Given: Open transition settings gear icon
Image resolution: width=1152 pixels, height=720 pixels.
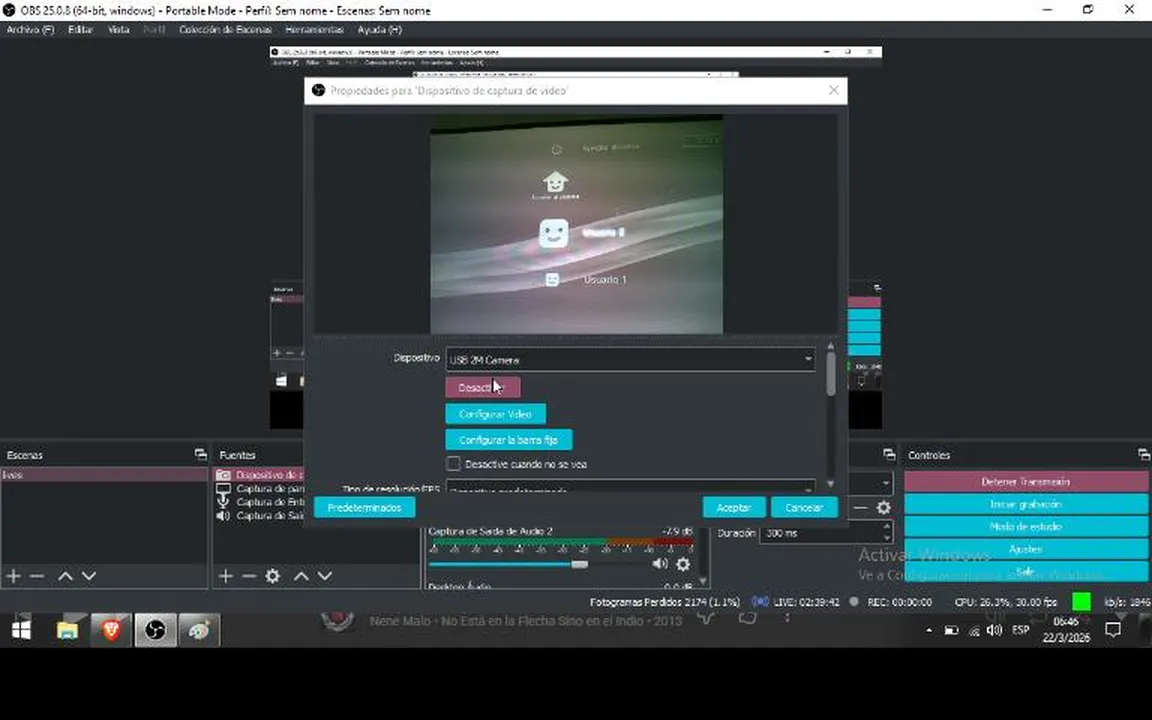Looking at the screenshot, I should point(884,508).
